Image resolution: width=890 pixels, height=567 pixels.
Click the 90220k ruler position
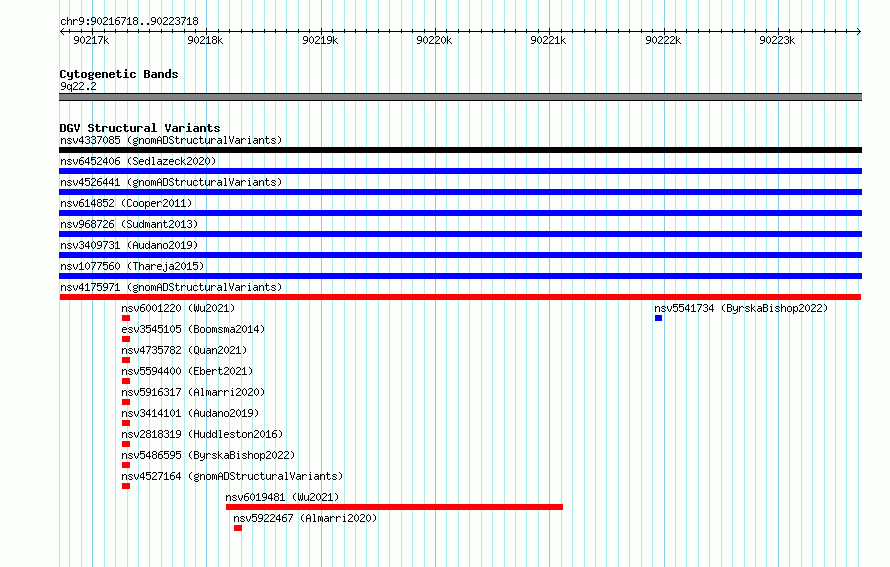[x=434, y=40]
